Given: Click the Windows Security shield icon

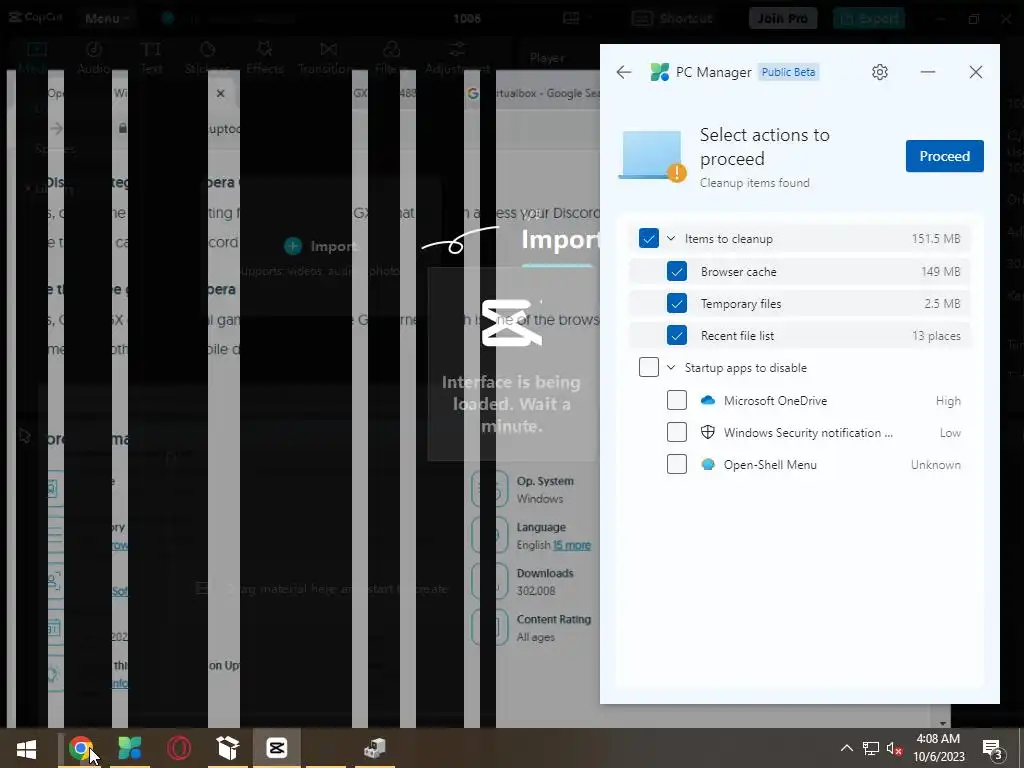Looking at the screenshot, I should click(x=707, y=432).
